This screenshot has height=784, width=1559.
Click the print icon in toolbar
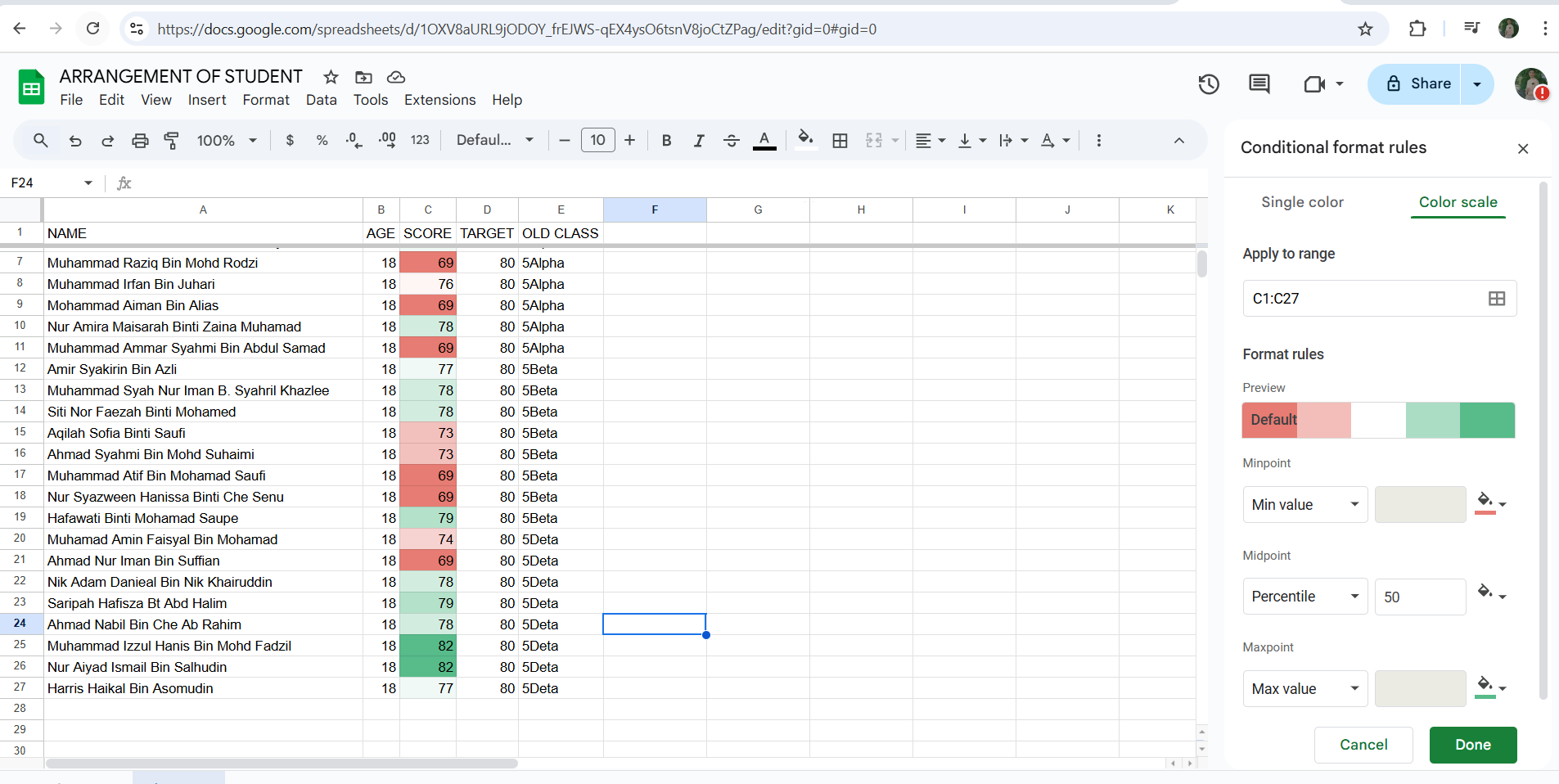(x=140, y=140)
